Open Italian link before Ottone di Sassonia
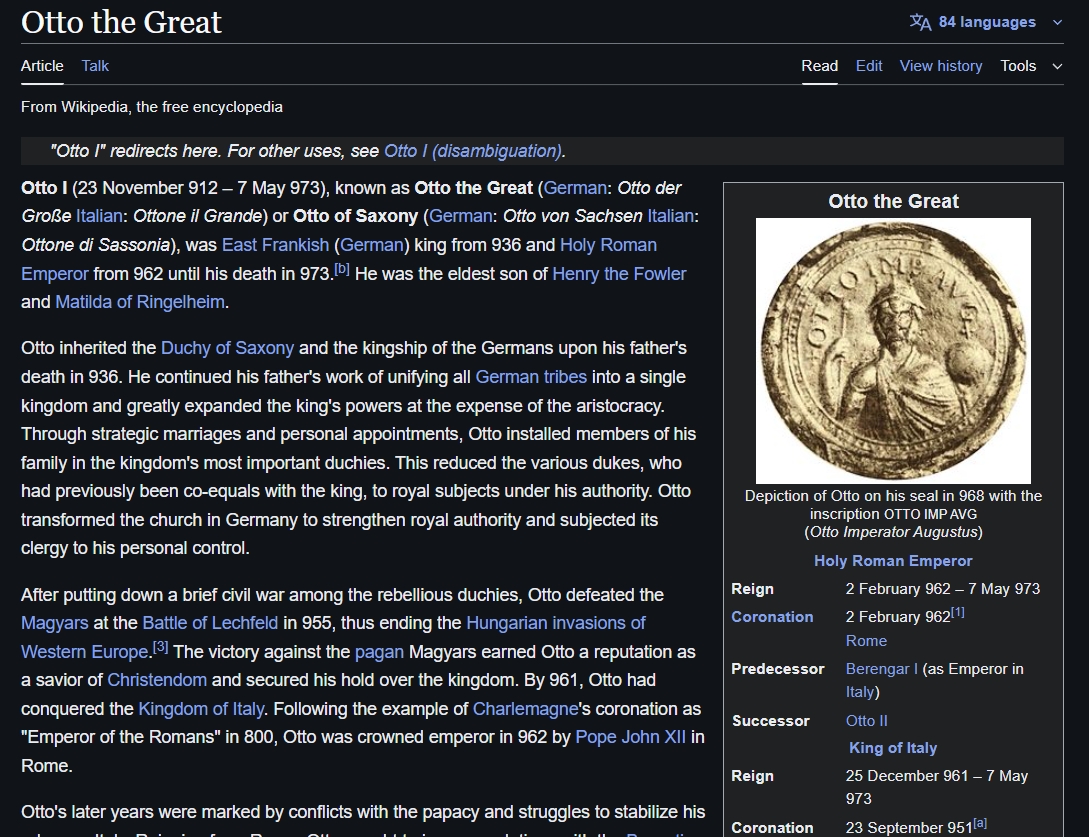 tap(670, 216)
